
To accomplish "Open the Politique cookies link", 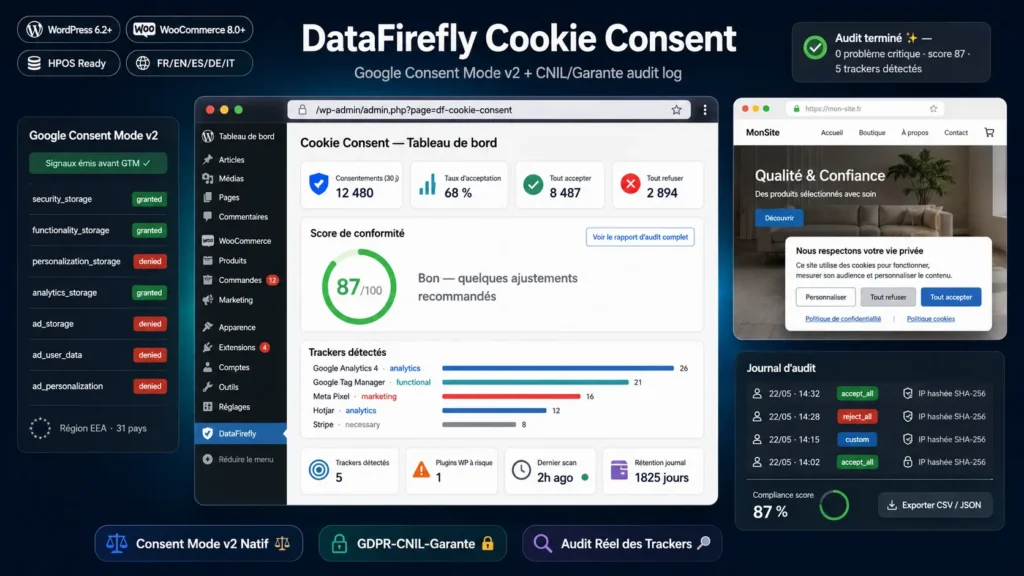I will 931,319.
